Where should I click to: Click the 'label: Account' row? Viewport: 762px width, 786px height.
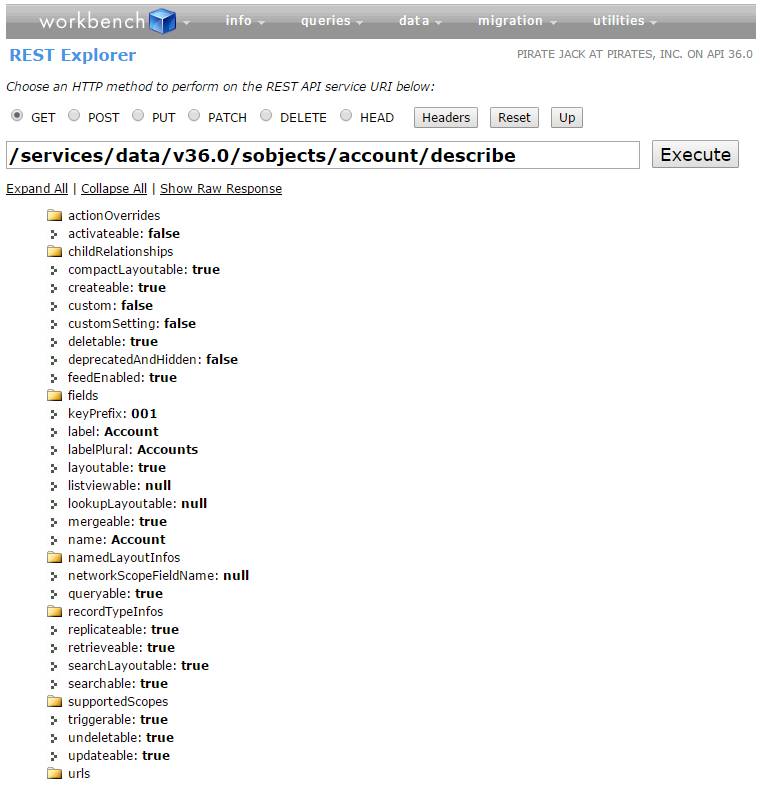click(x=113, y=432)
